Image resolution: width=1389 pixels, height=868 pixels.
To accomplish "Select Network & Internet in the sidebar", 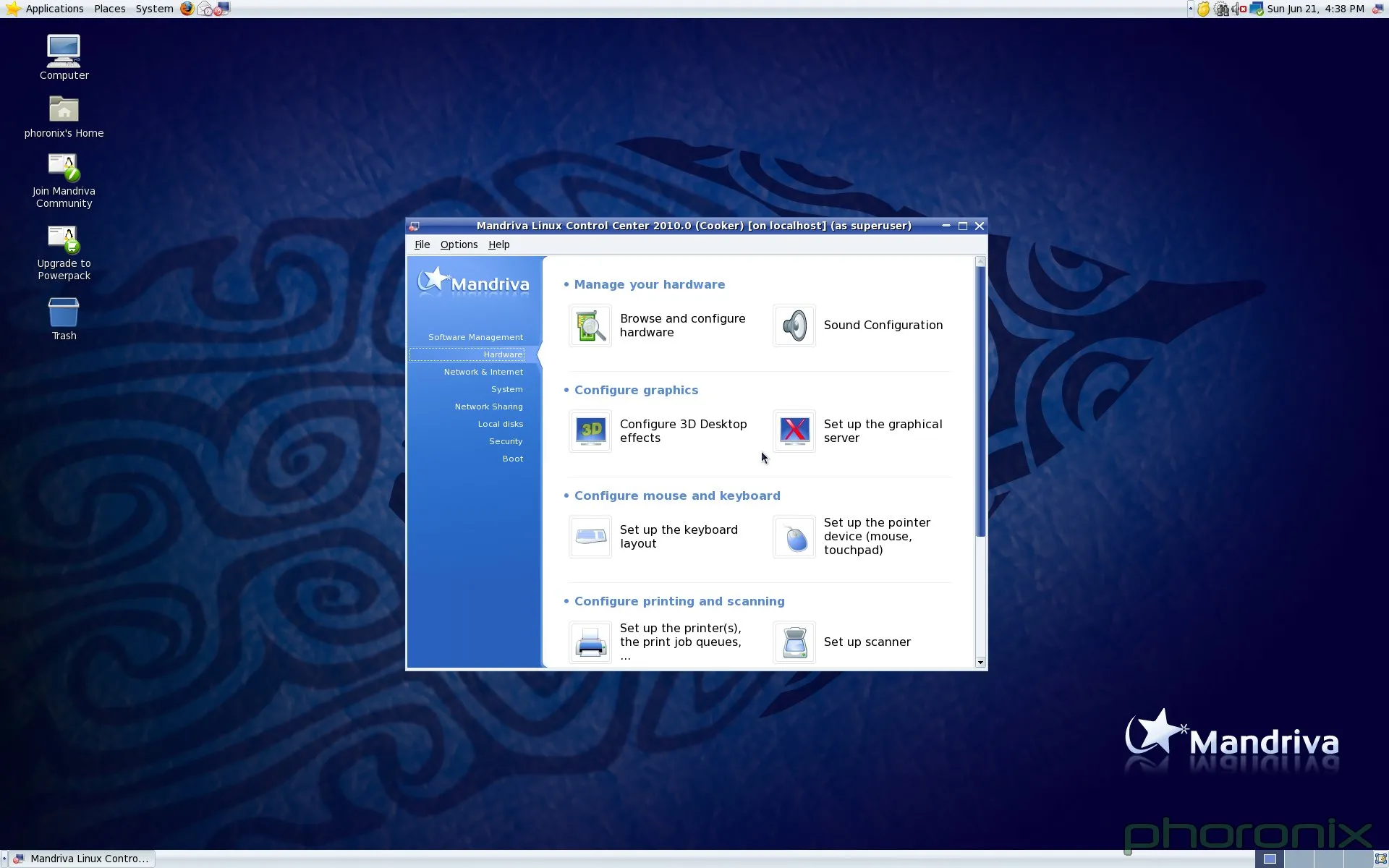I will point(483,372).
